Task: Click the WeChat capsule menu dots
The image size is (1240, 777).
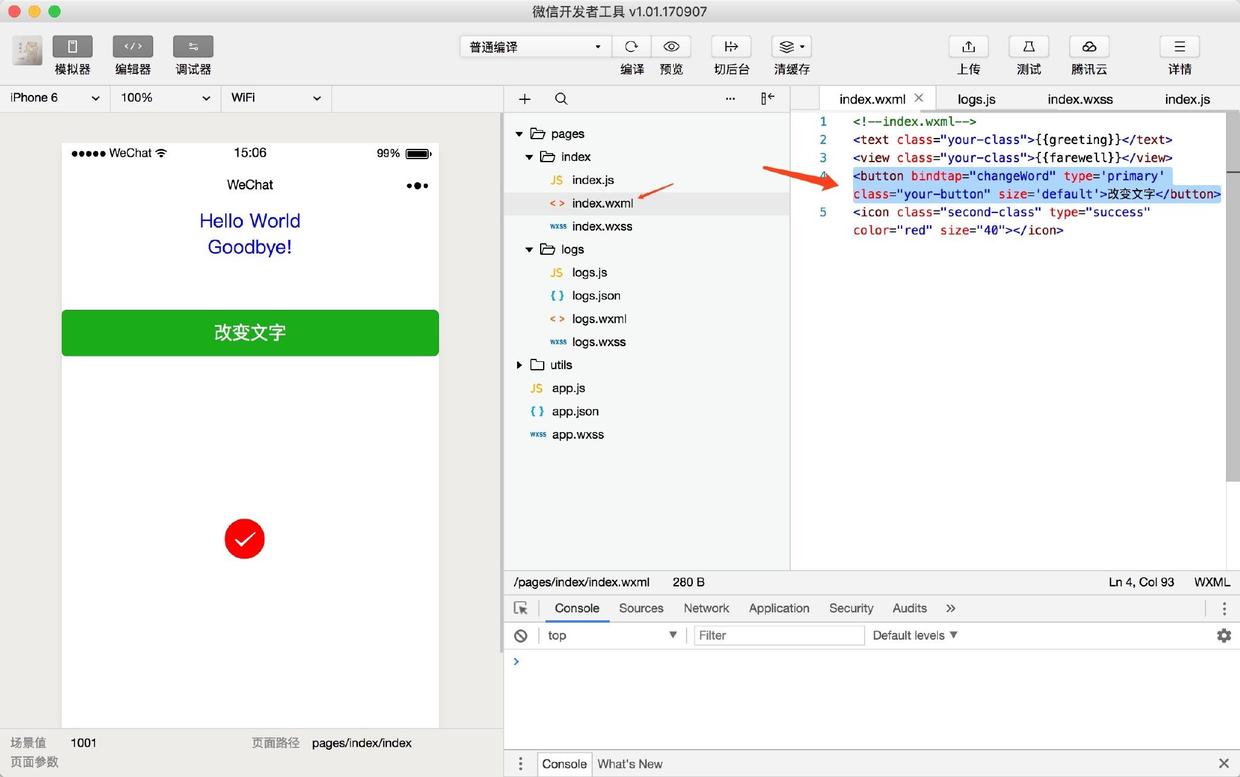Action: tap(417, 185)
